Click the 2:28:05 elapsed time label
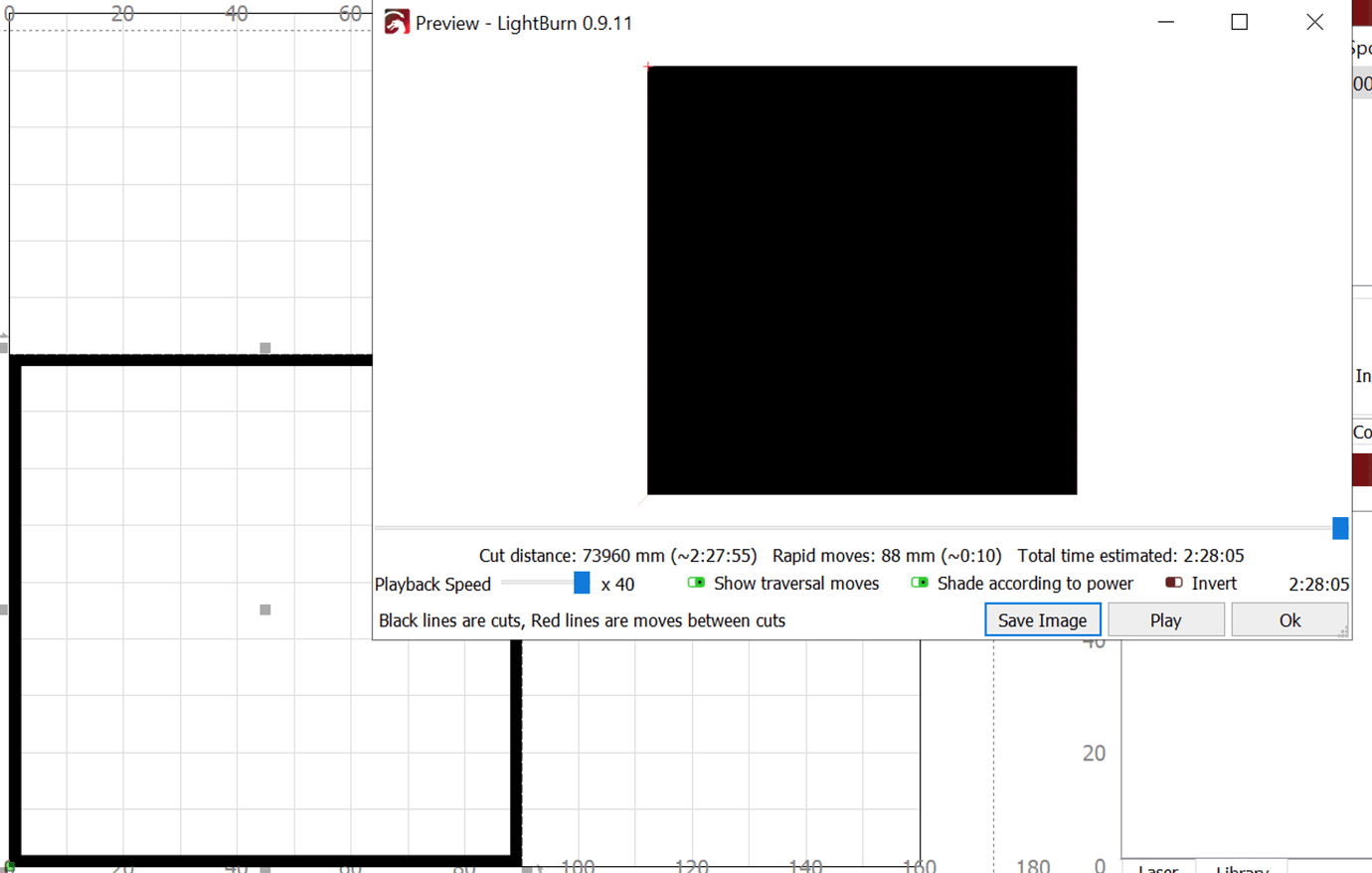The image size is (1372, 873). click(x=1318, y=584)
